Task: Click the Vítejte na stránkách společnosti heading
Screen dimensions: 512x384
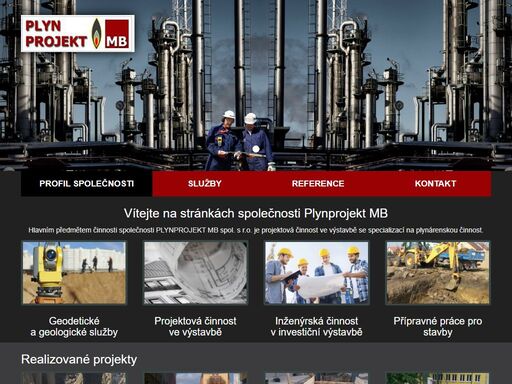Action: click(256, 213)
